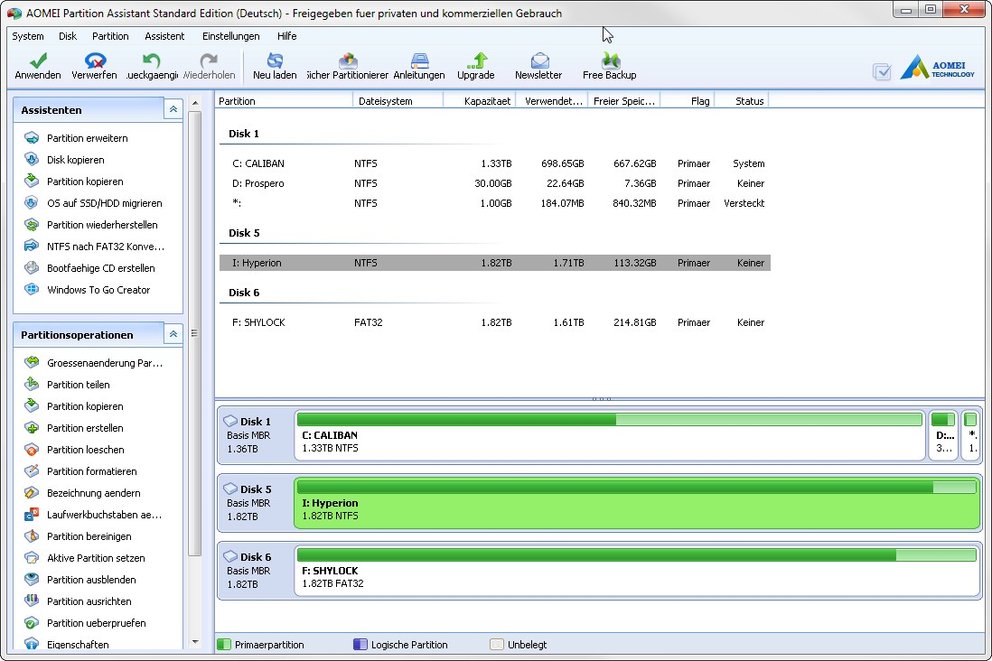This screenshot has width=992, height=661.
Task: Click Partition kopieren in Assistenten
Action: point(85,182)
